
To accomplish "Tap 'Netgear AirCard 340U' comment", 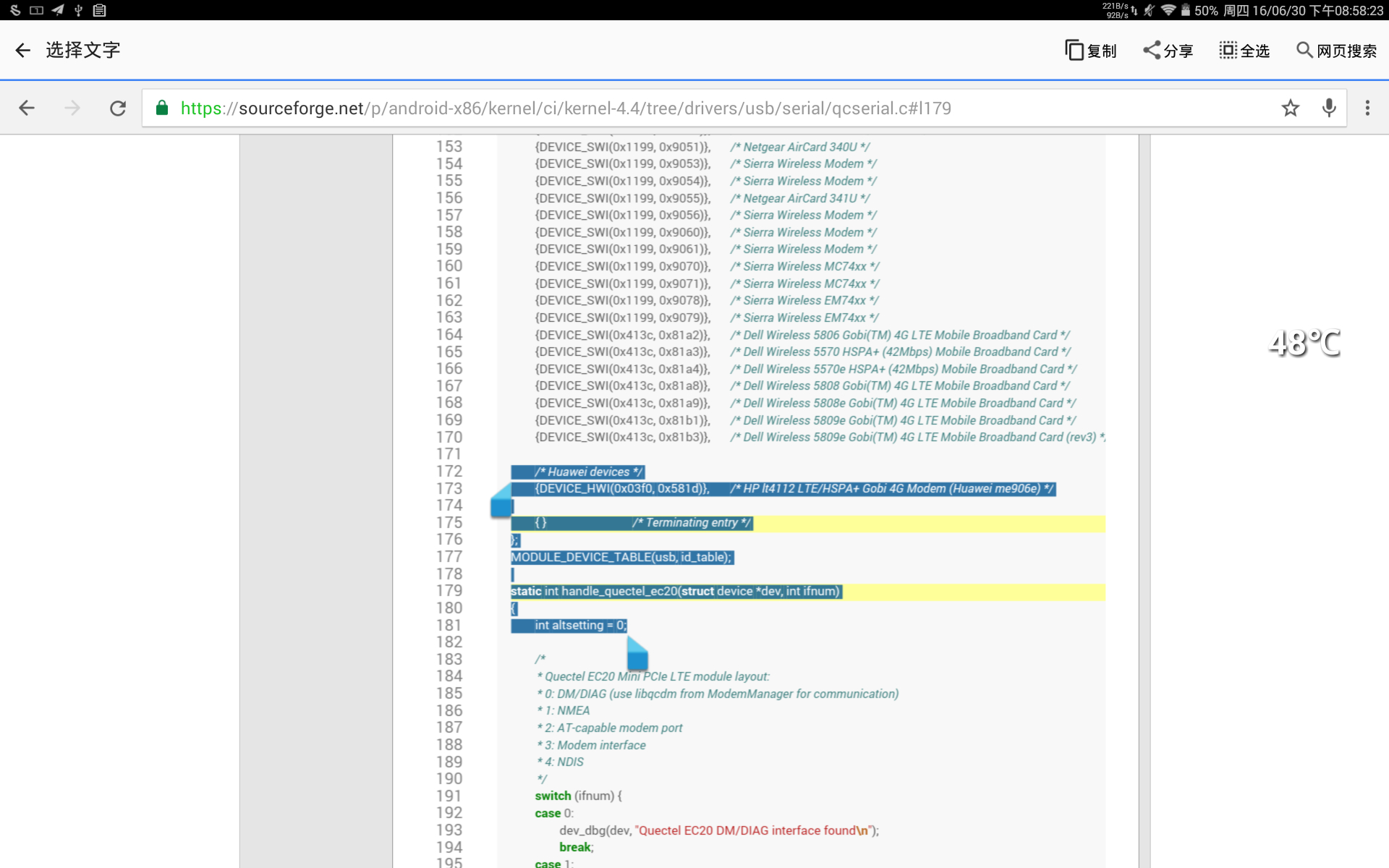I will 800,147.
